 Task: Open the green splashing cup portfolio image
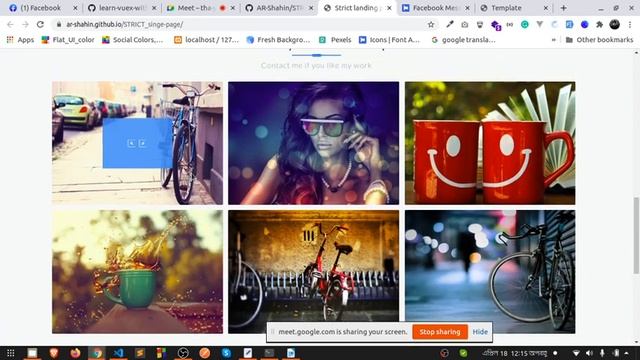coord(137,271)
